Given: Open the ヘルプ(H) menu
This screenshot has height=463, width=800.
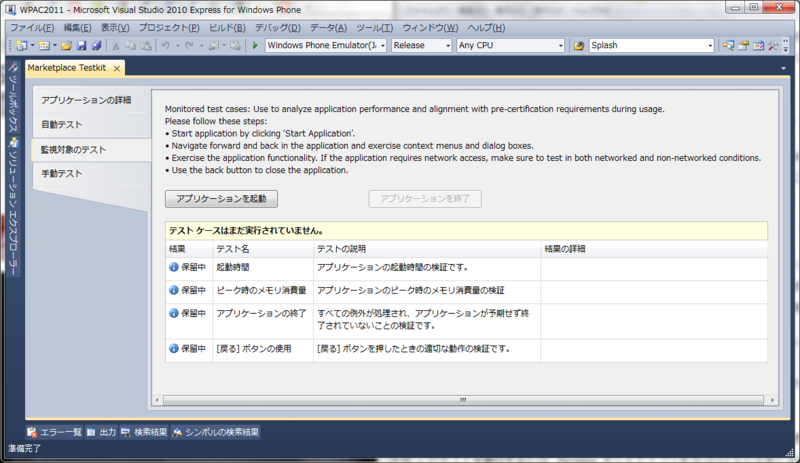Looking at the screenshot, I should [486, 28].
